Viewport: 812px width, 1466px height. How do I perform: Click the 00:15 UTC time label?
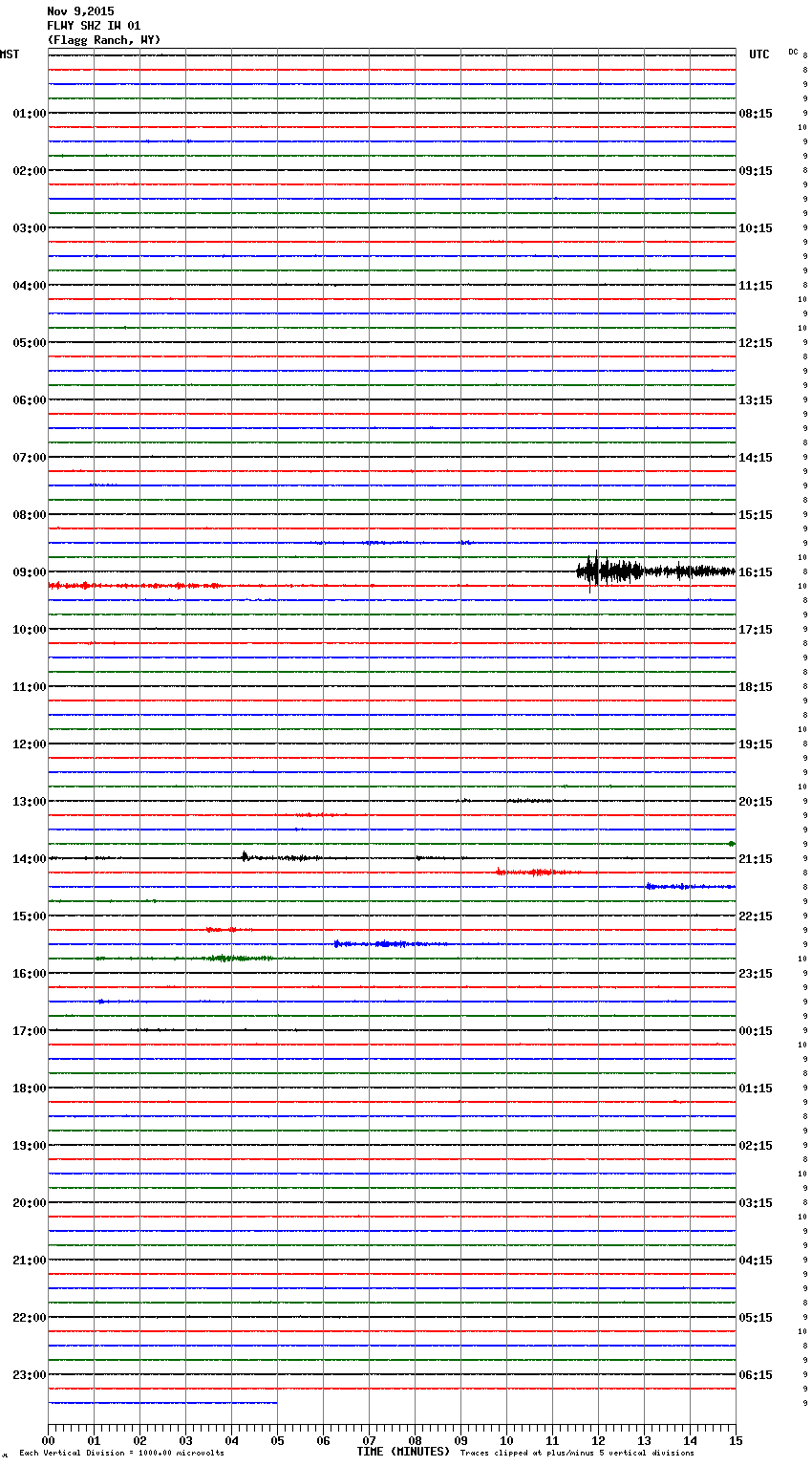tap(756, 1031)
